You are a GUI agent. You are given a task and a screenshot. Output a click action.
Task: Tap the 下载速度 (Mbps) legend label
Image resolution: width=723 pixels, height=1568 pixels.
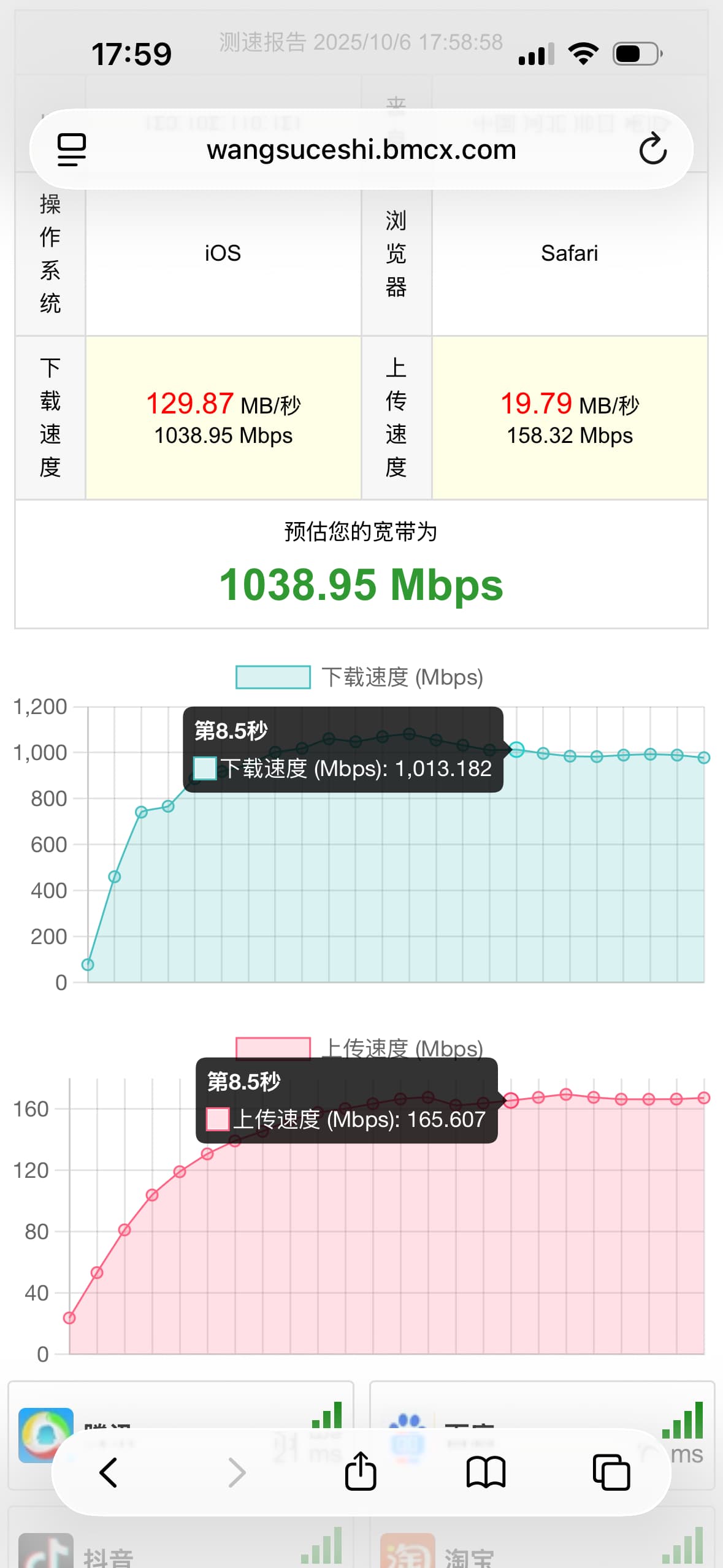(x=402, y=677)
